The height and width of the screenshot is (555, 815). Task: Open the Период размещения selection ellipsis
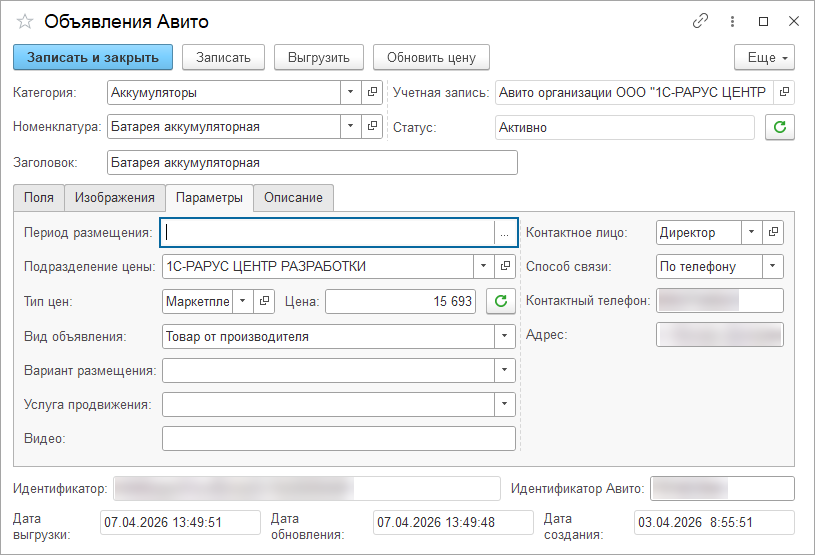[x=504, y=232]
